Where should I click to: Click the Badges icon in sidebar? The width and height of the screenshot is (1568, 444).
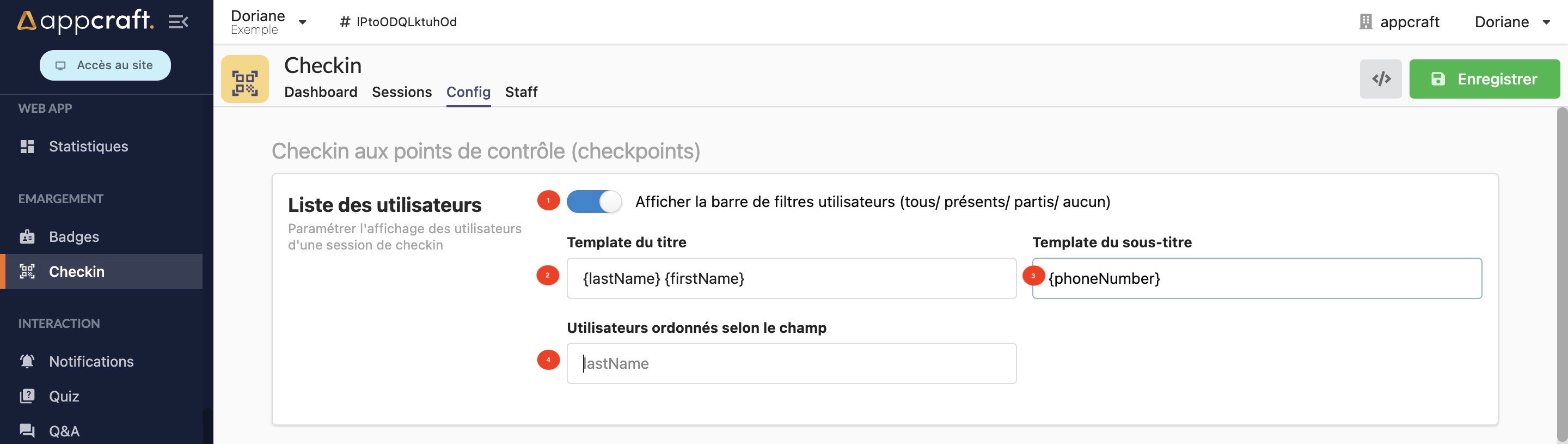(27, 236)
